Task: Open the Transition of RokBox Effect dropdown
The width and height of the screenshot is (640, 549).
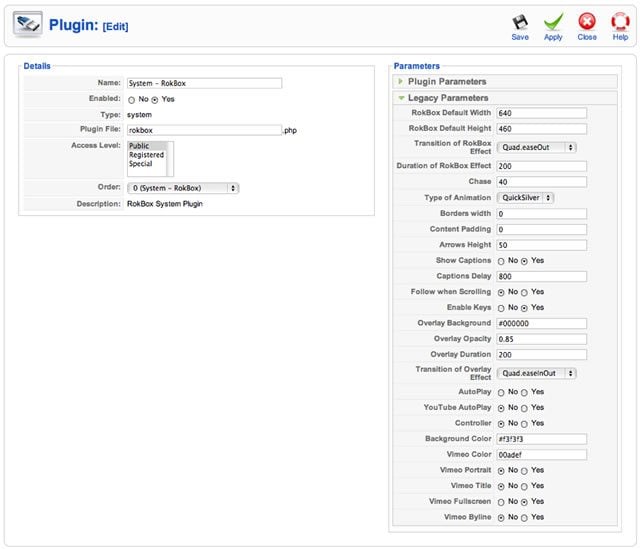Action: (x=538, y=147)
